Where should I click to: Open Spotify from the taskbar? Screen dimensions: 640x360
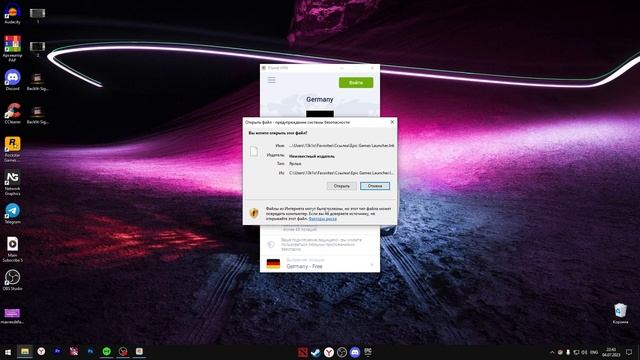pos(107,351)
